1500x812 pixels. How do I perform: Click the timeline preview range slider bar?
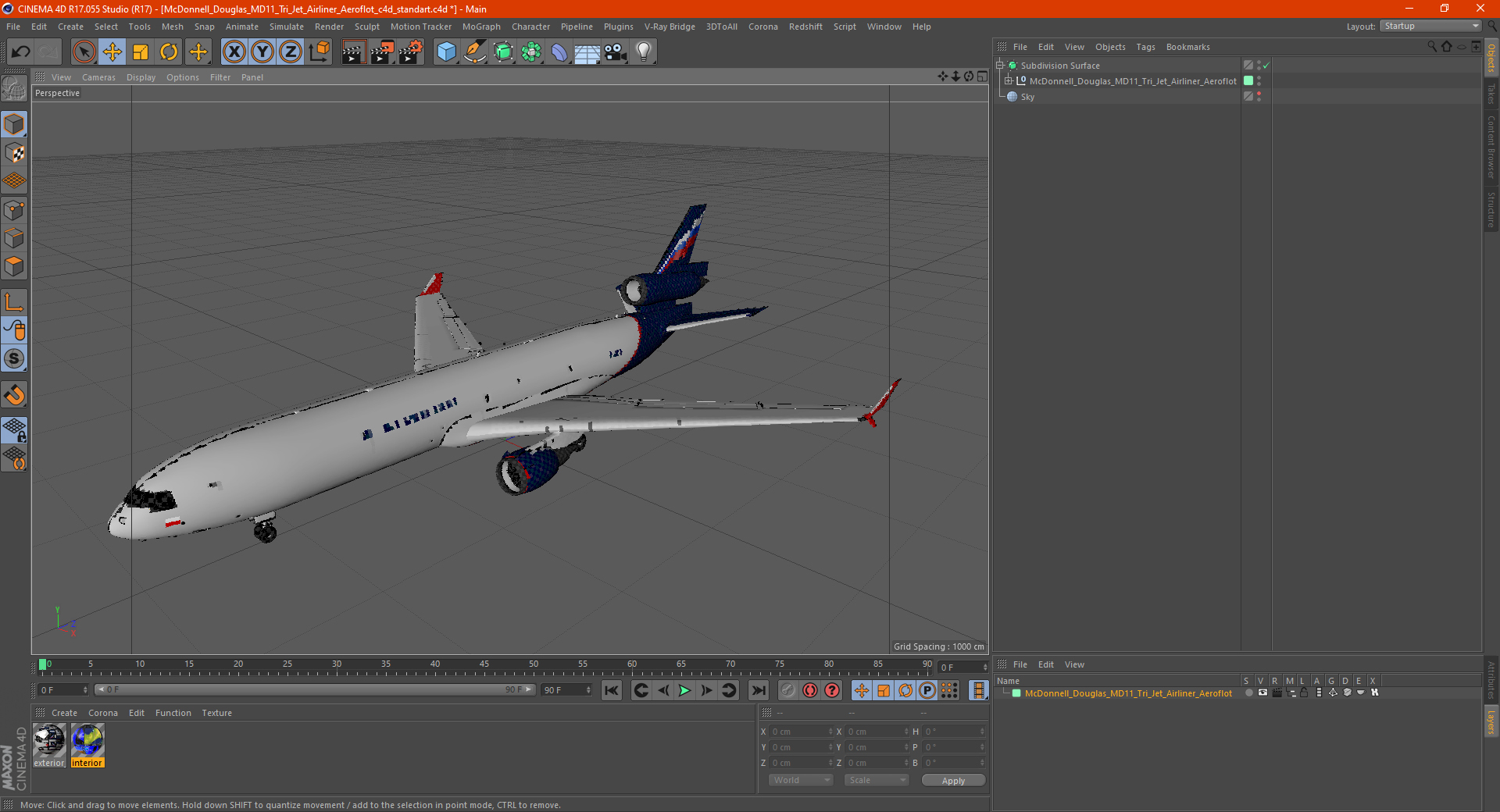pyautogui.click(x=314, y=689)
